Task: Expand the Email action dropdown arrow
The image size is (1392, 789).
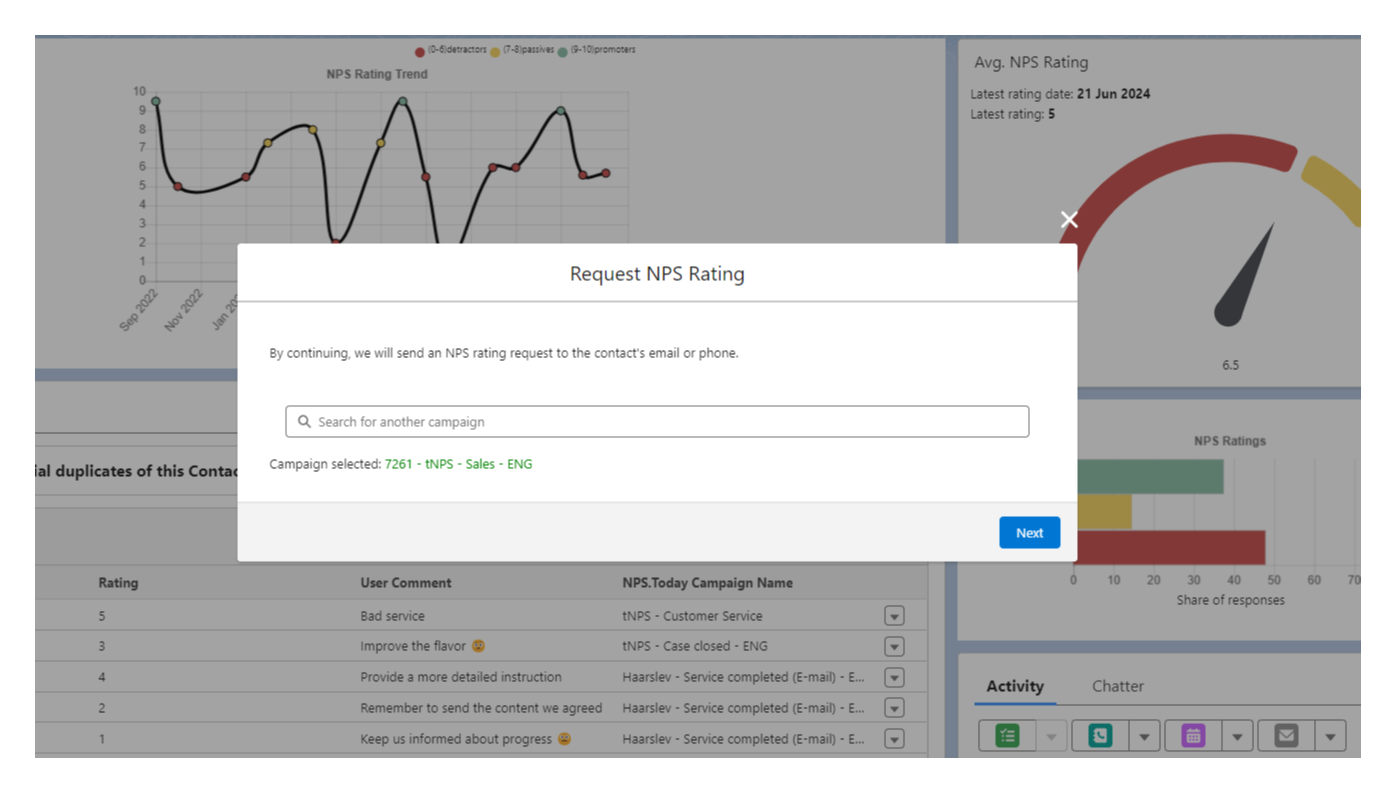Action: [x=1330, y=737]
